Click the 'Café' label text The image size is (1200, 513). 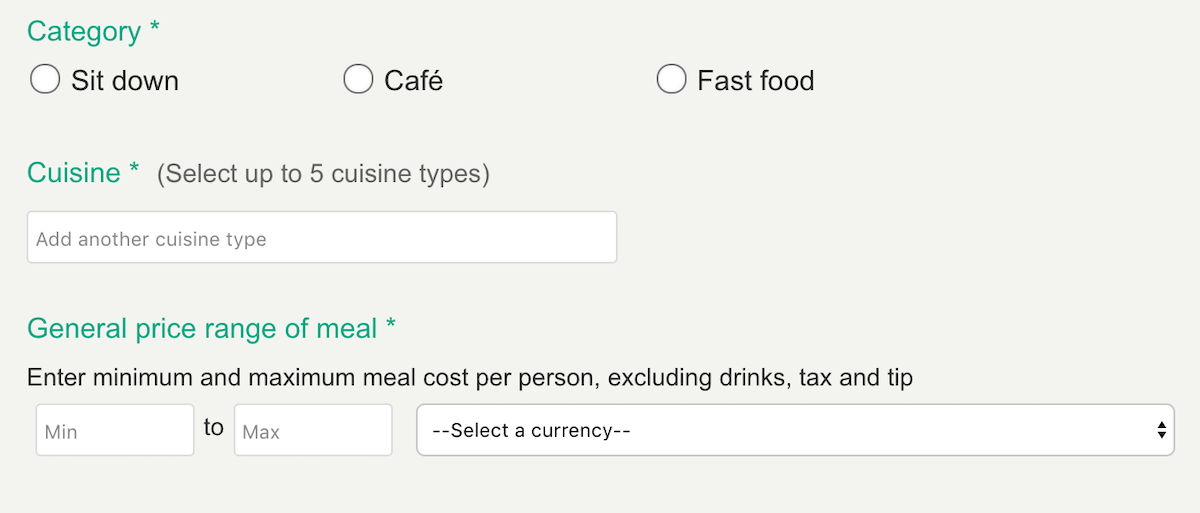click(x=414, y=80)
